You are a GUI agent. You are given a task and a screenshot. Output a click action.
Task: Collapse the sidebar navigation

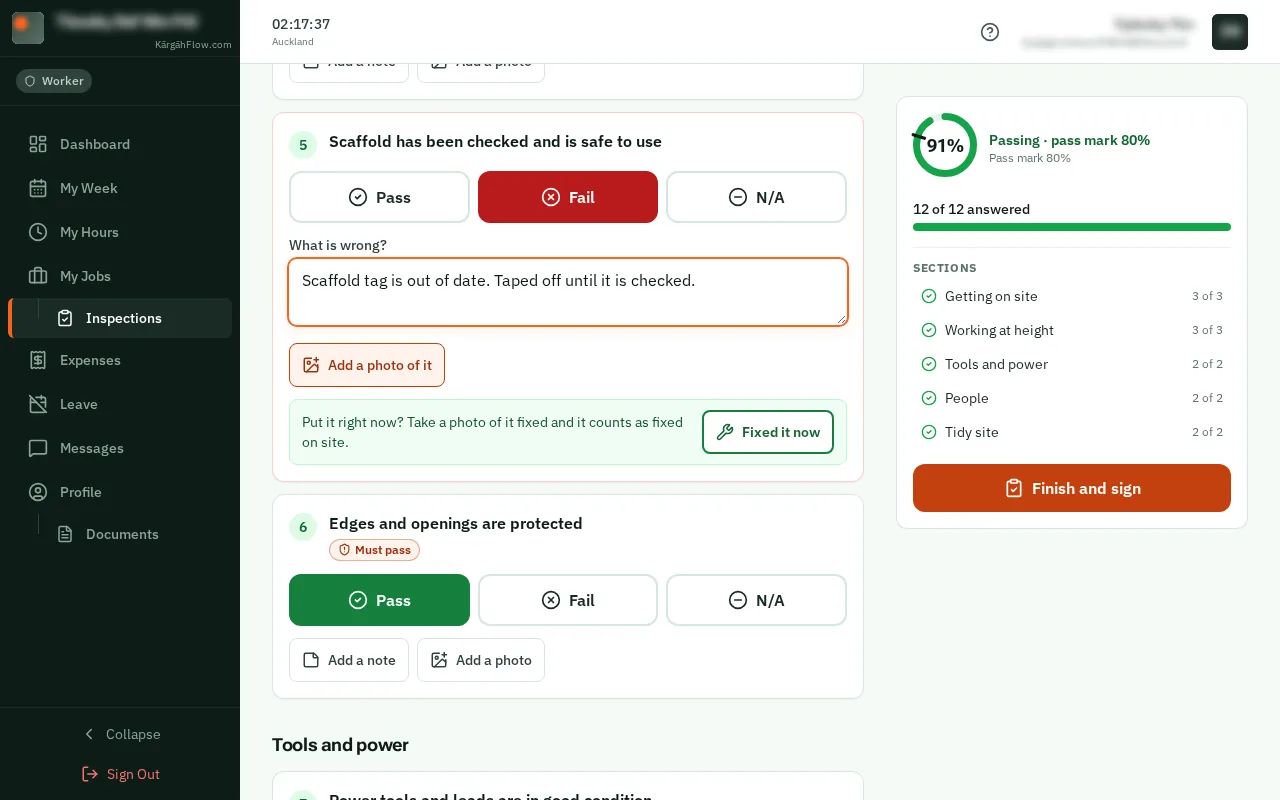(120, 734)
